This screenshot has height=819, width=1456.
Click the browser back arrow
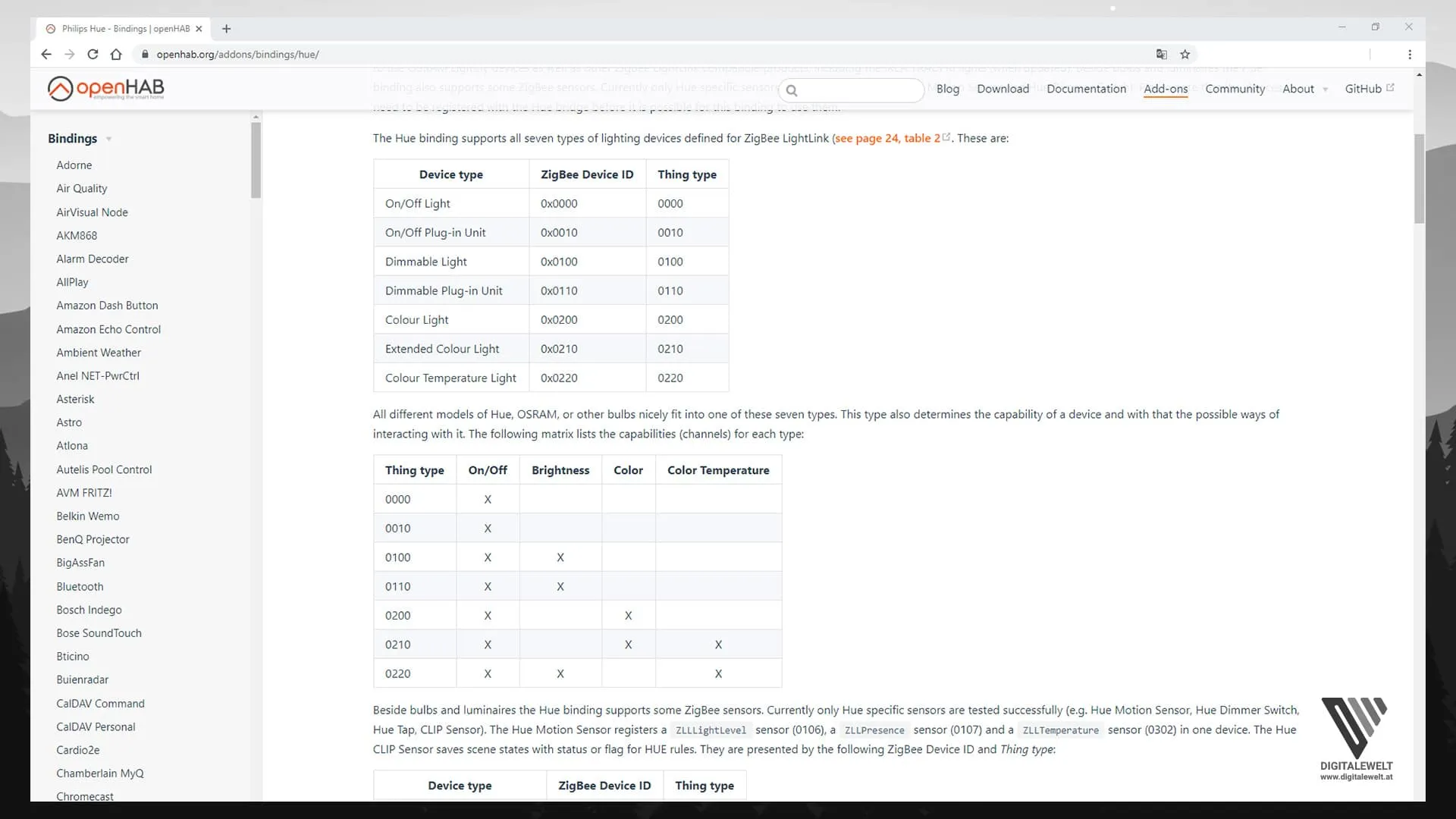46,54
